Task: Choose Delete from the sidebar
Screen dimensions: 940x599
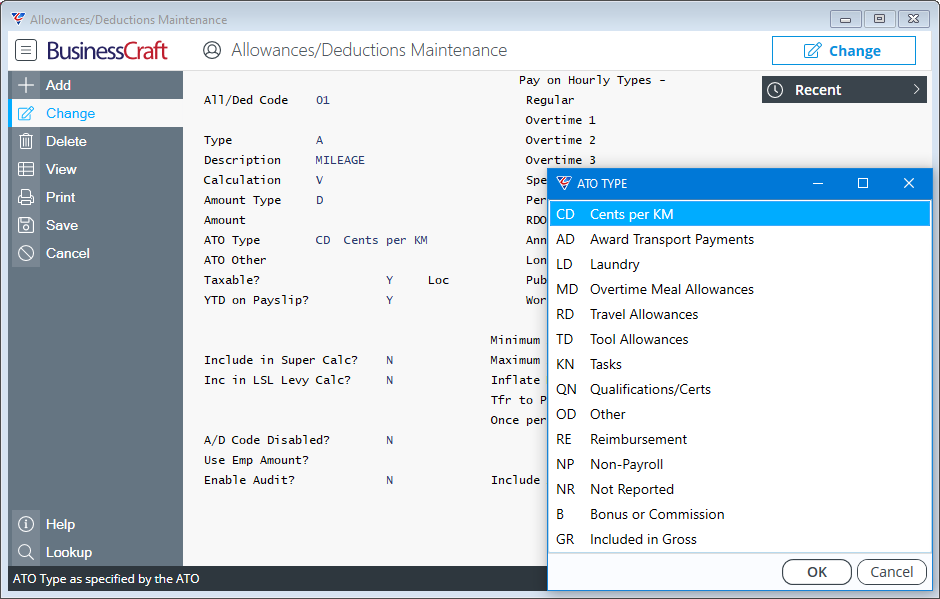Action: click(x=96, y=142)
